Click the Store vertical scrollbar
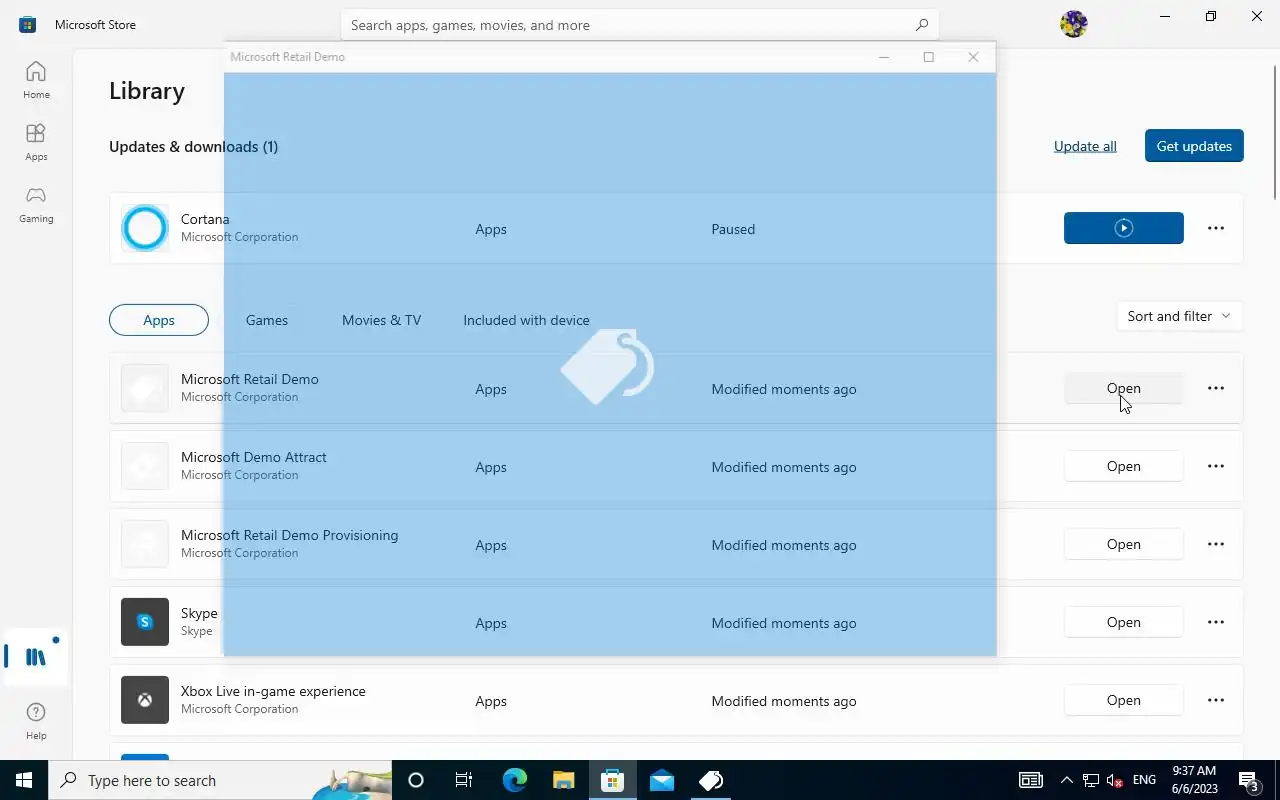 (1275, 130)
